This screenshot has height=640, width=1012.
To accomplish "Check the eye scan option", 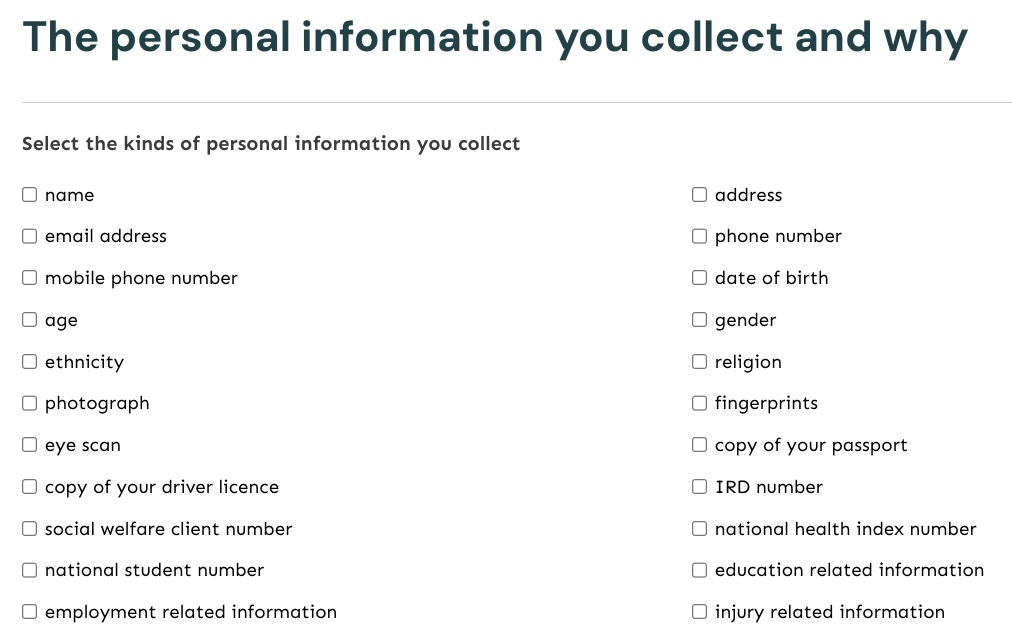I will (x=30, y=445).
